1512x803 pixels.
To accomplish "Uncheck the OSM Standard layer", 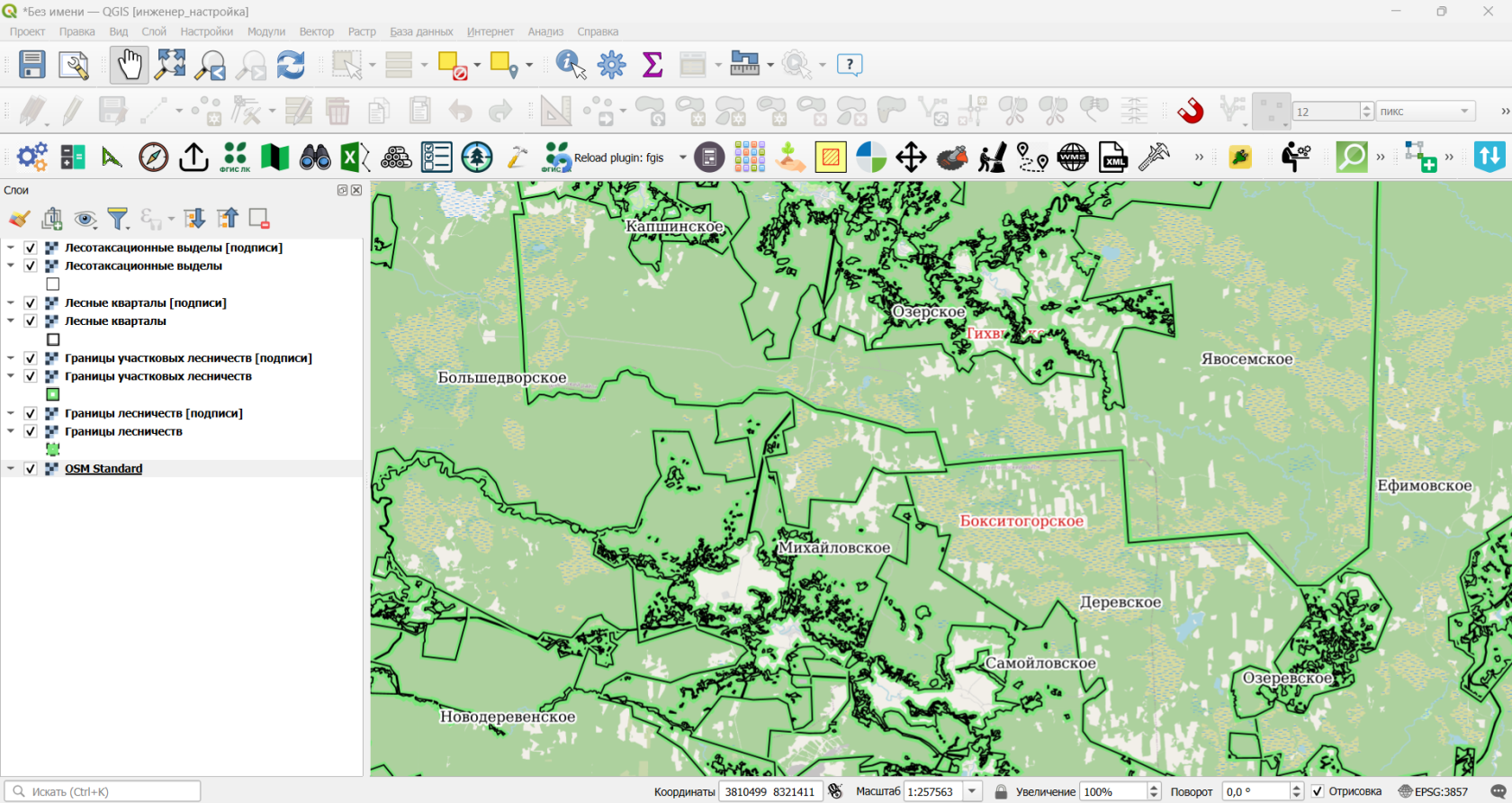I will [31, 469].
